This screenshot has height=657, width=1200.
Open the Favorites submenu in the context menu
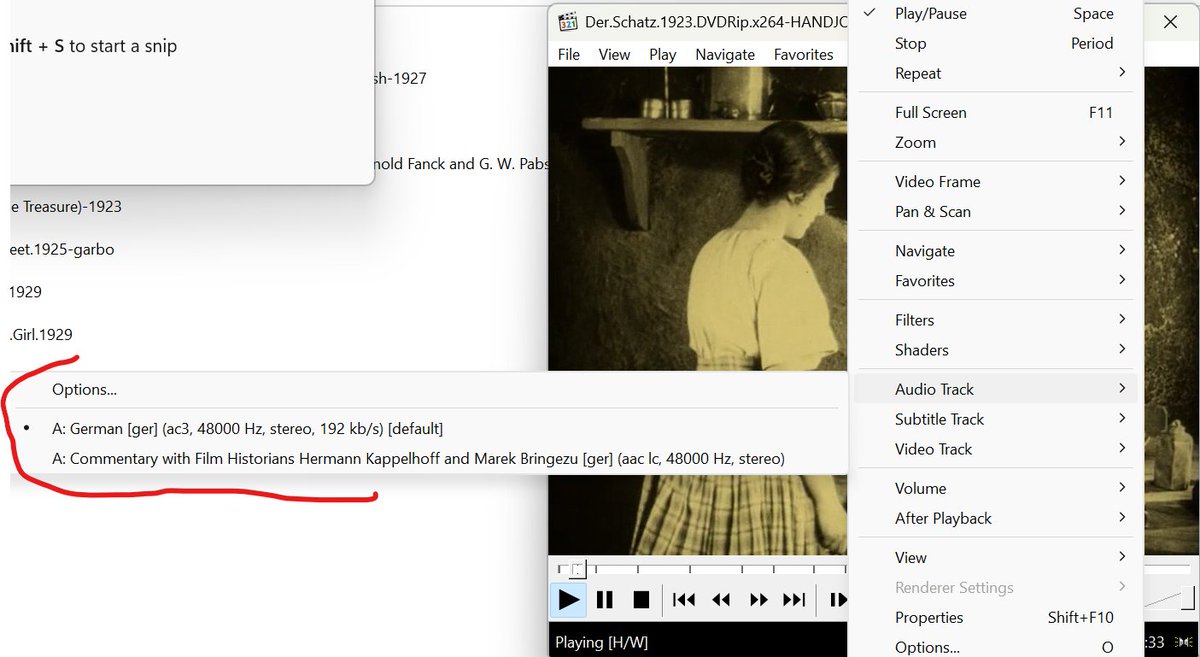(x=995, y=280)
